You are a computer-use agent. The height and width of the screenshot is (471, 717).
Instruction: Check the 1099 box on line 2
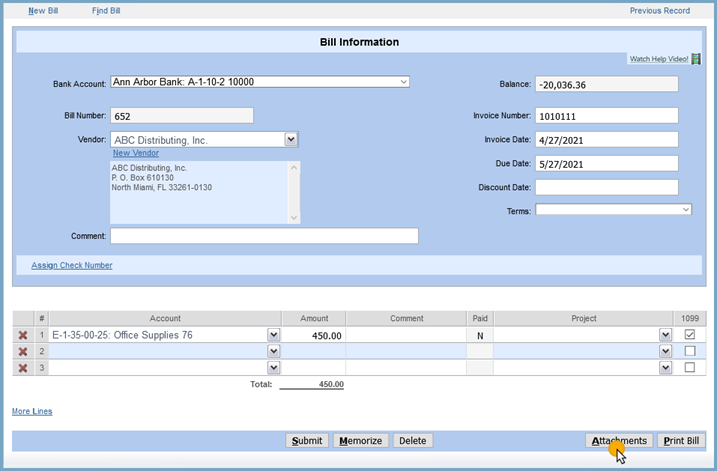click(690, 351)
